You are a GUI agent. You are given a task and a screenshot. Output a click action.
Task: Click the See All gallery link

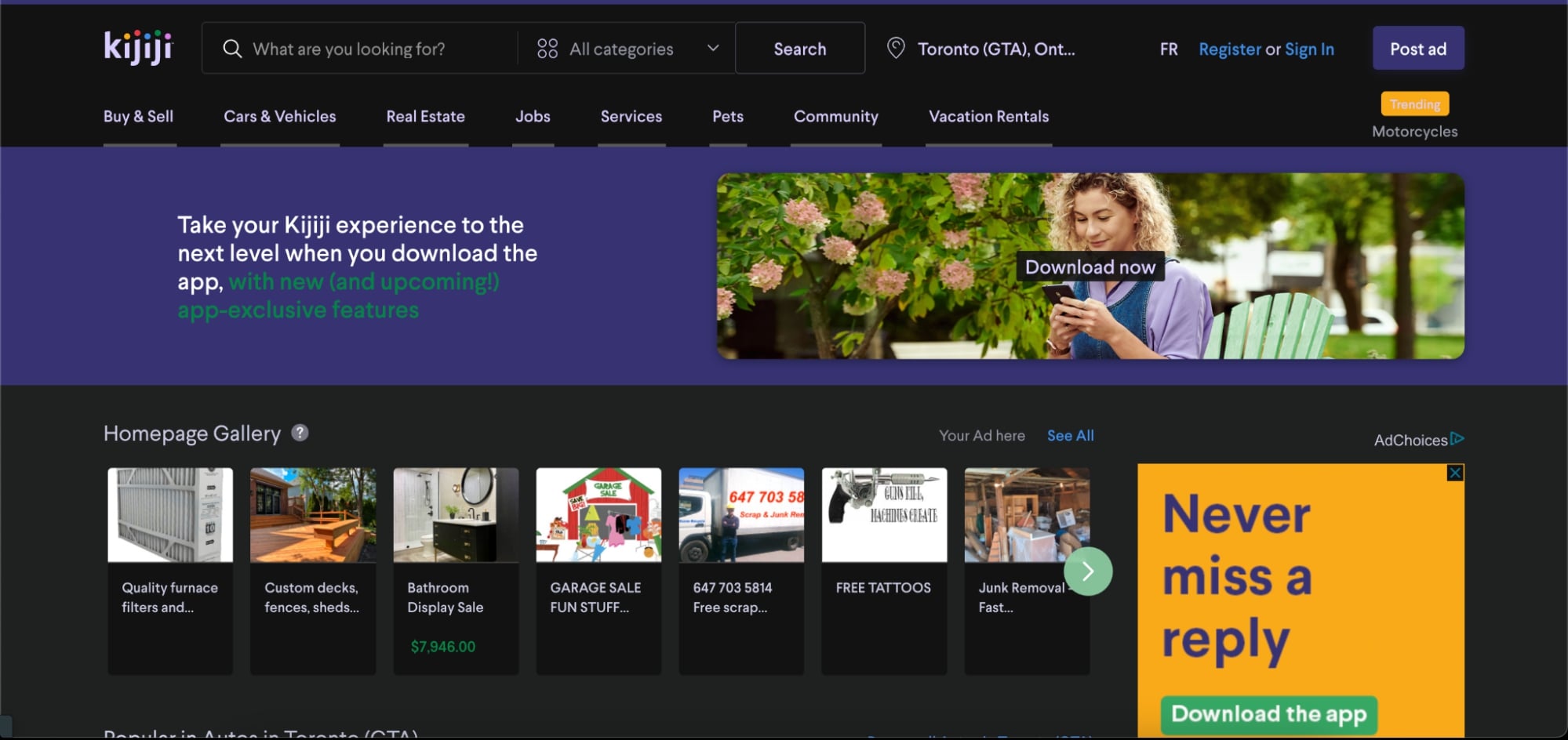pyautogui.click(x=1071, y=436)
